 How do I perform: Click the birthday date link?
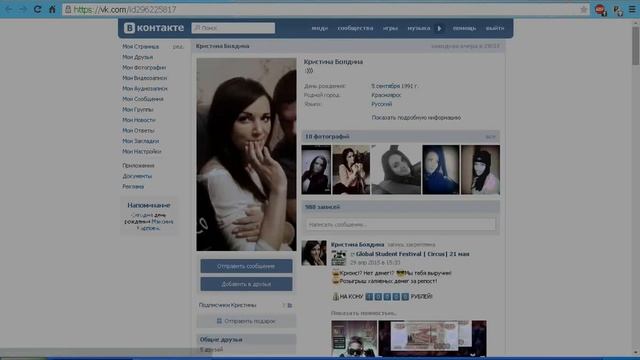click(x=394, y=86)
